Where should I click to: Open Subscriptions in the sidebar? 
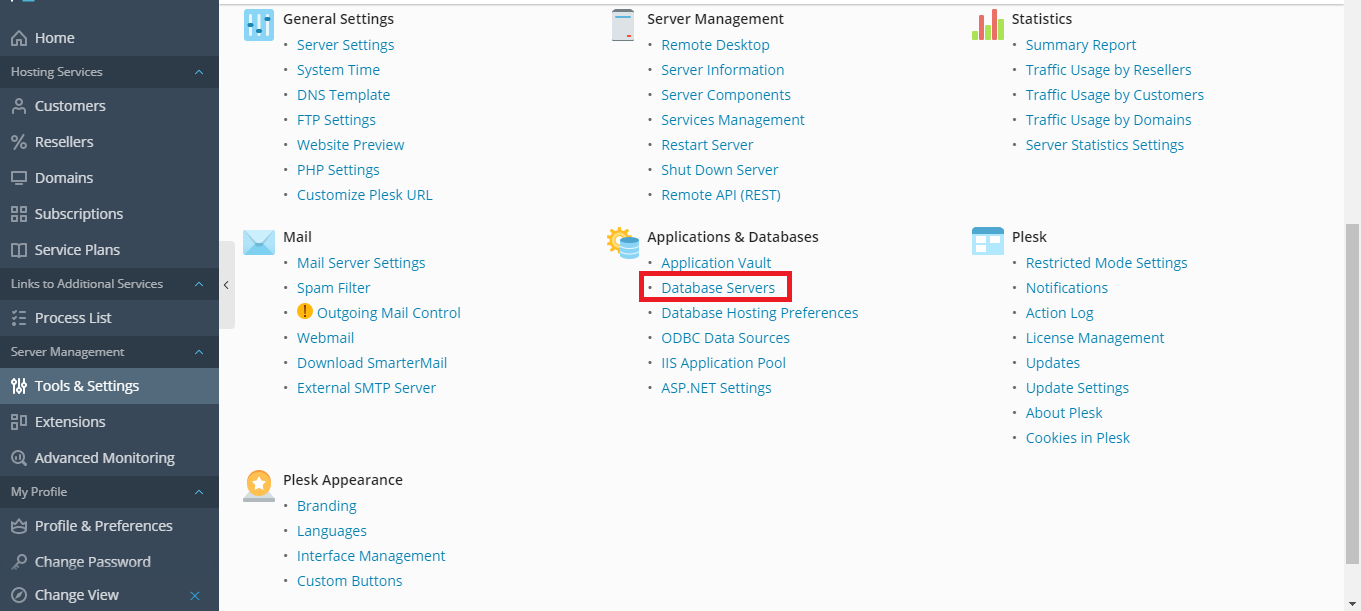pos(109,214)
